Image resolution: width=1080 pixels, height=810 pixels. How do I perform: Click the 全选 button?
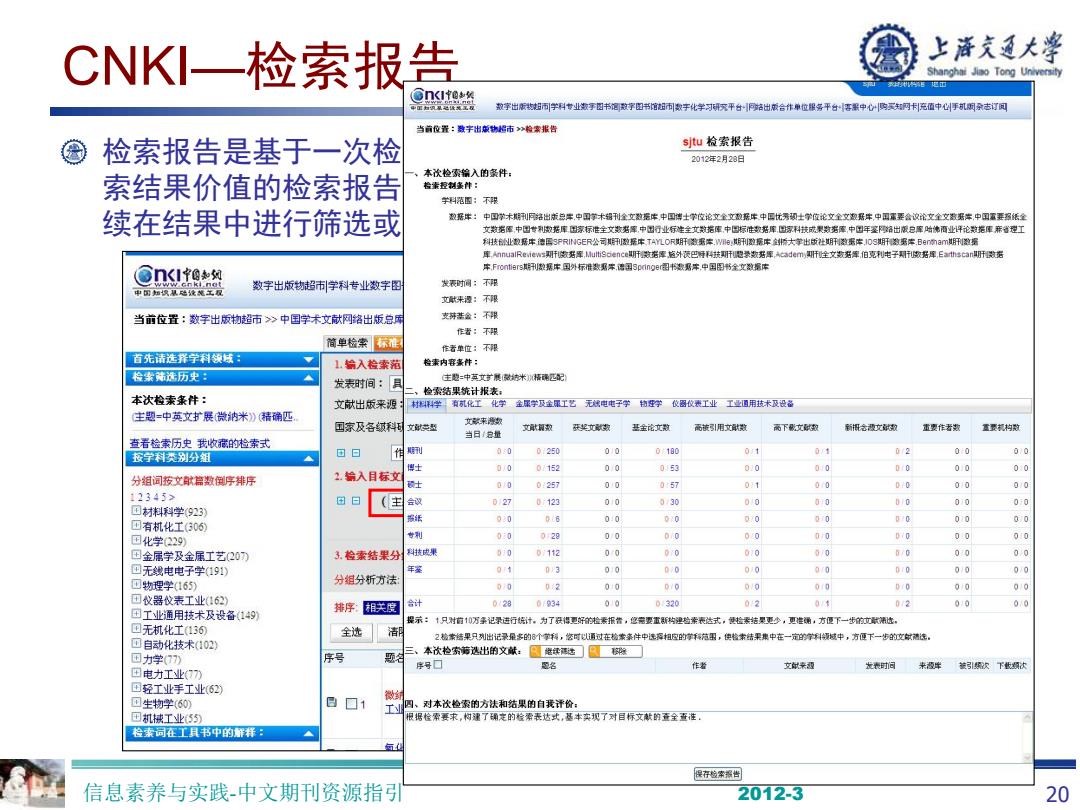point(351,632)
